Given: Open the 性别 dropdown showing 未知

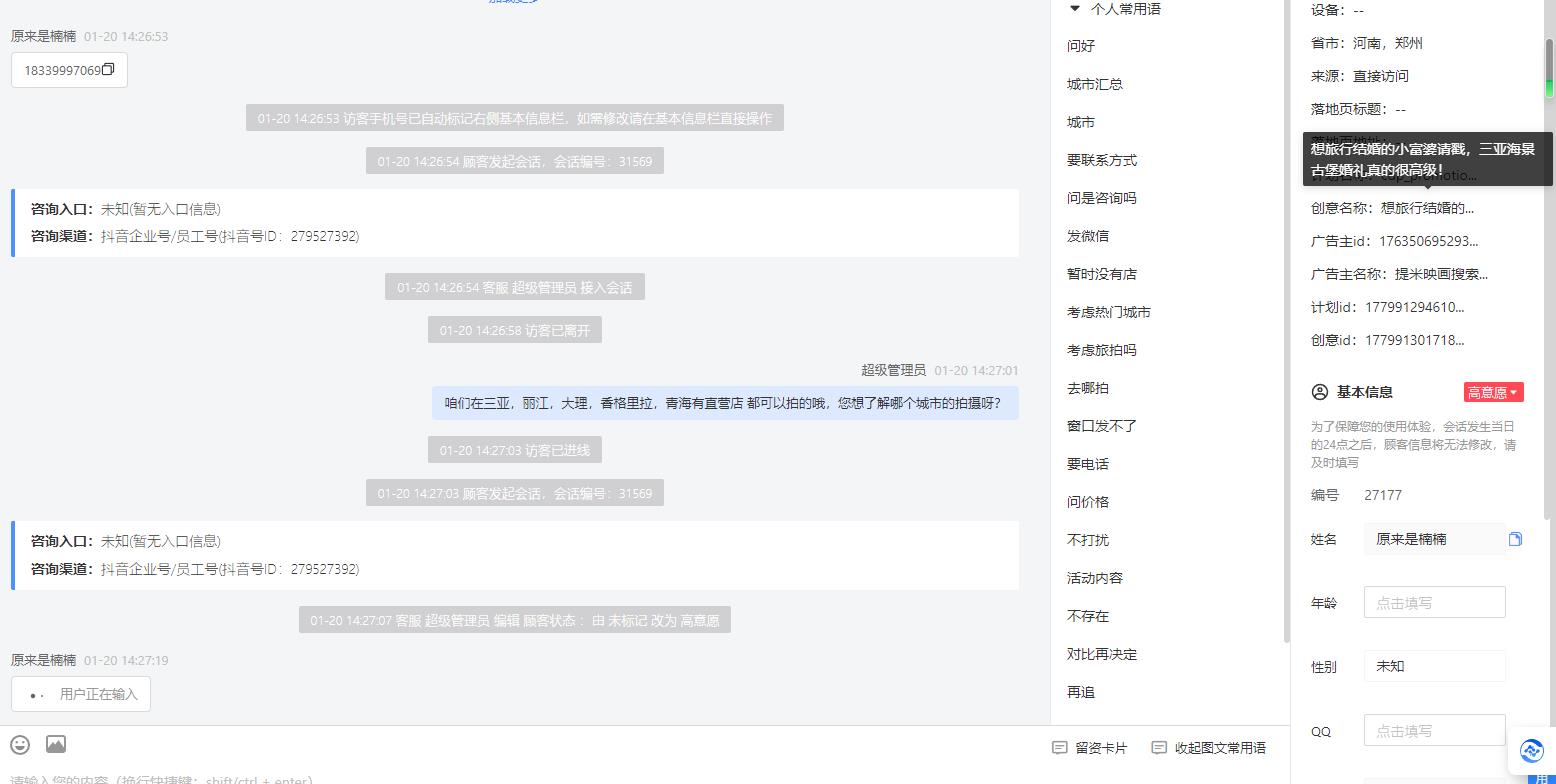Looking at the screenshot, I should click(1434, 666).
